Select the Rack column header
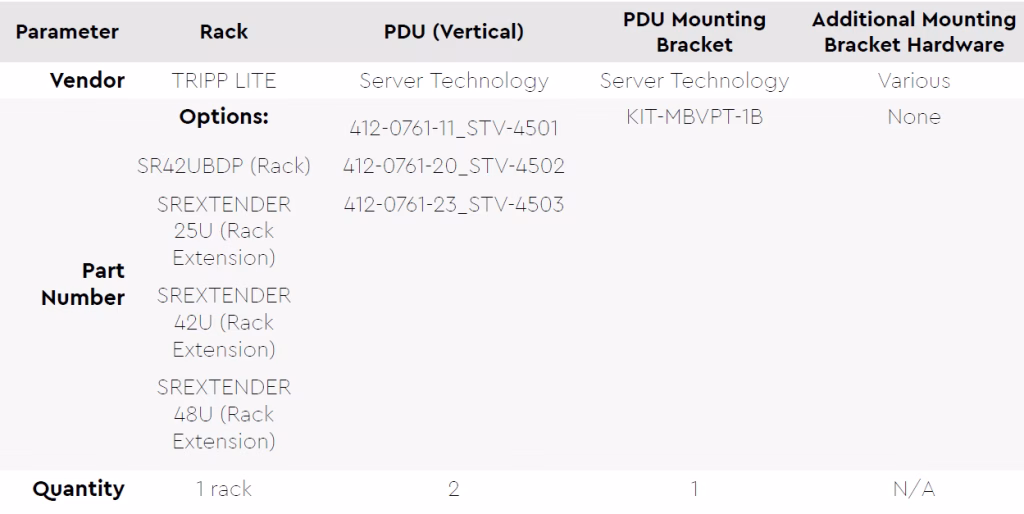1024x514 pixels. coord(224,31)
